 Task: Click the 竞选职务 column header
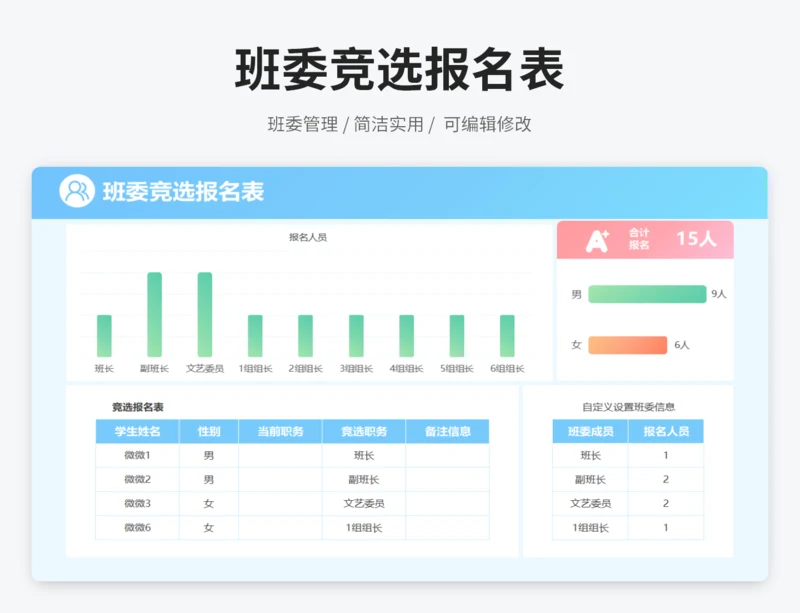click(364, 431)
